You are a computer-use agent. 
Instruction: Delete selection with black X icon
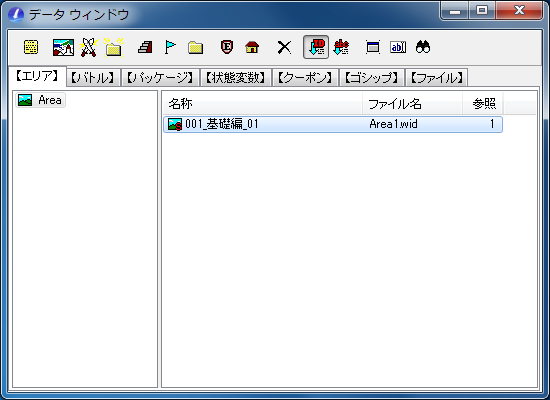[284, 47]
